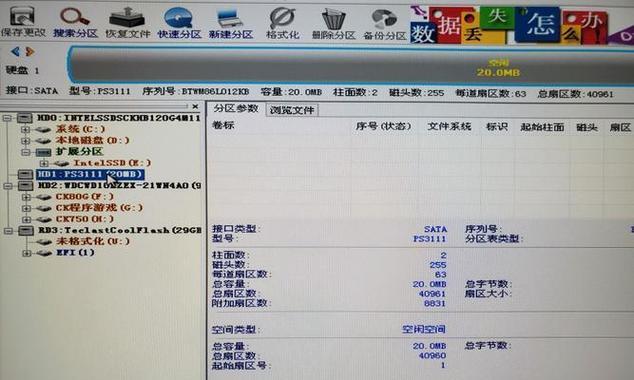Click the Save Changes (保存更改) toolbar icon
The image size is (634, 380).
23,21
